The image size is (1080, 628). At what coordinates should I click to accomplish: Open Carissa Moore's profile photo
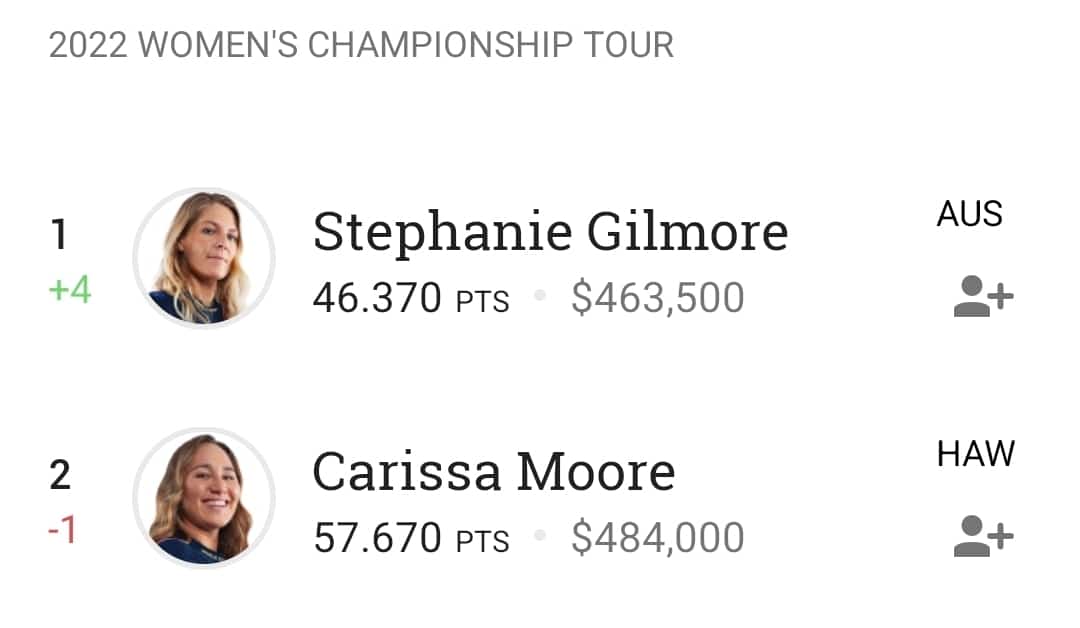pyautogui.click(x=204, y=498)
